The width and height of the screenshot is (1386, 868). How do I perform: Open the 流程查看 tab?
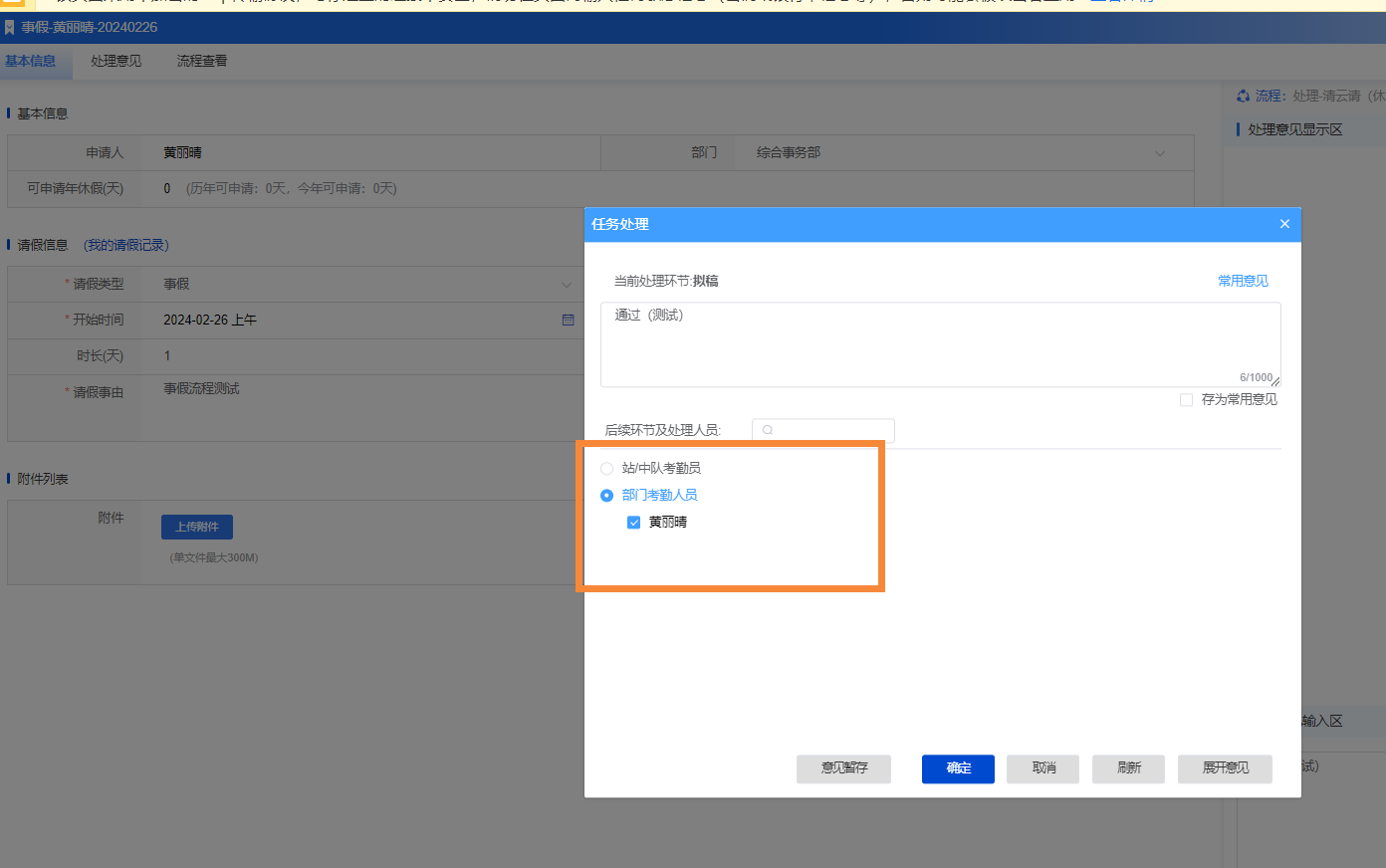tap(202, 61)
